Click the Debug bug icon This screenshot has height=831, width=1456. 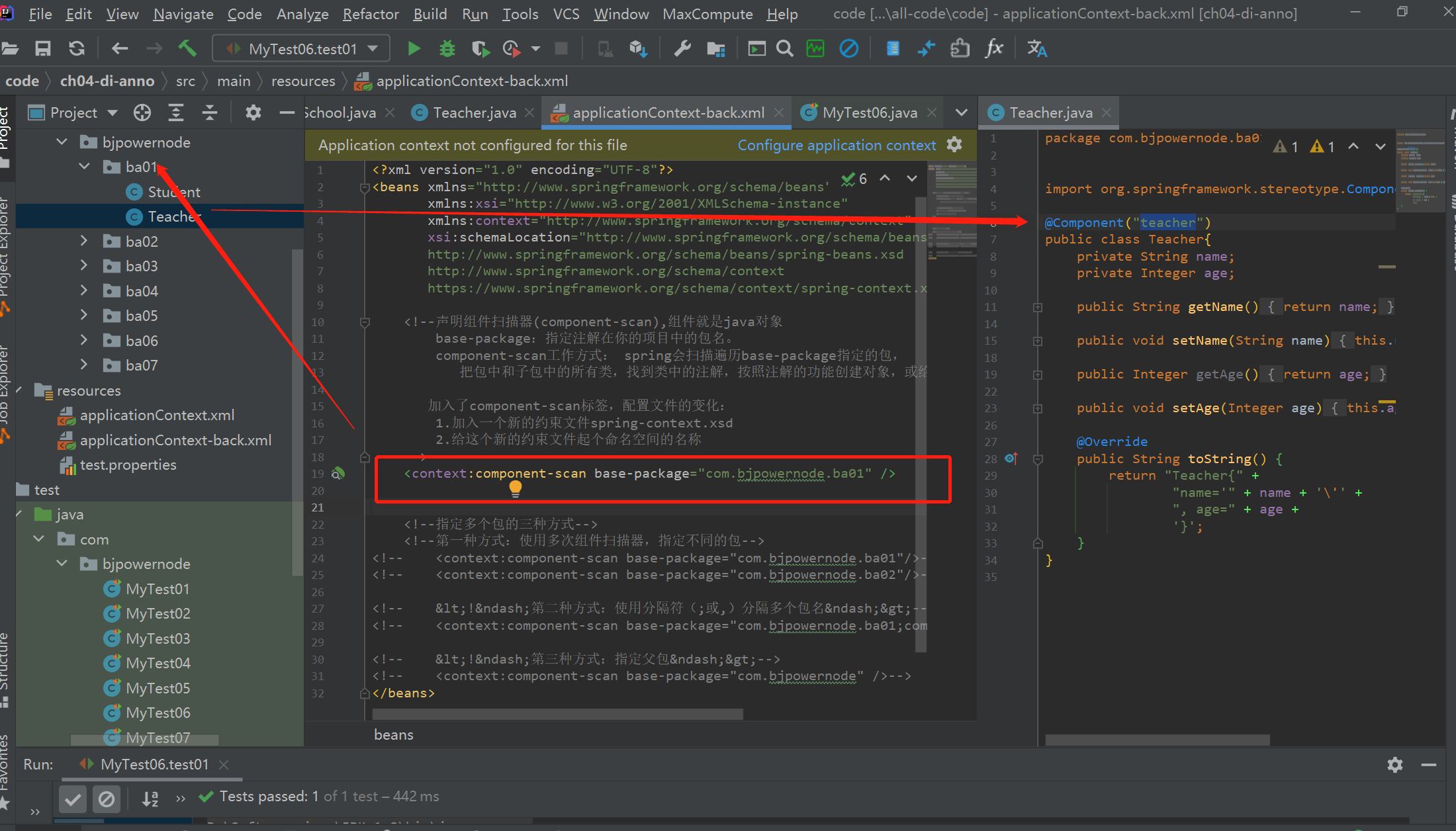coord(447,48)
